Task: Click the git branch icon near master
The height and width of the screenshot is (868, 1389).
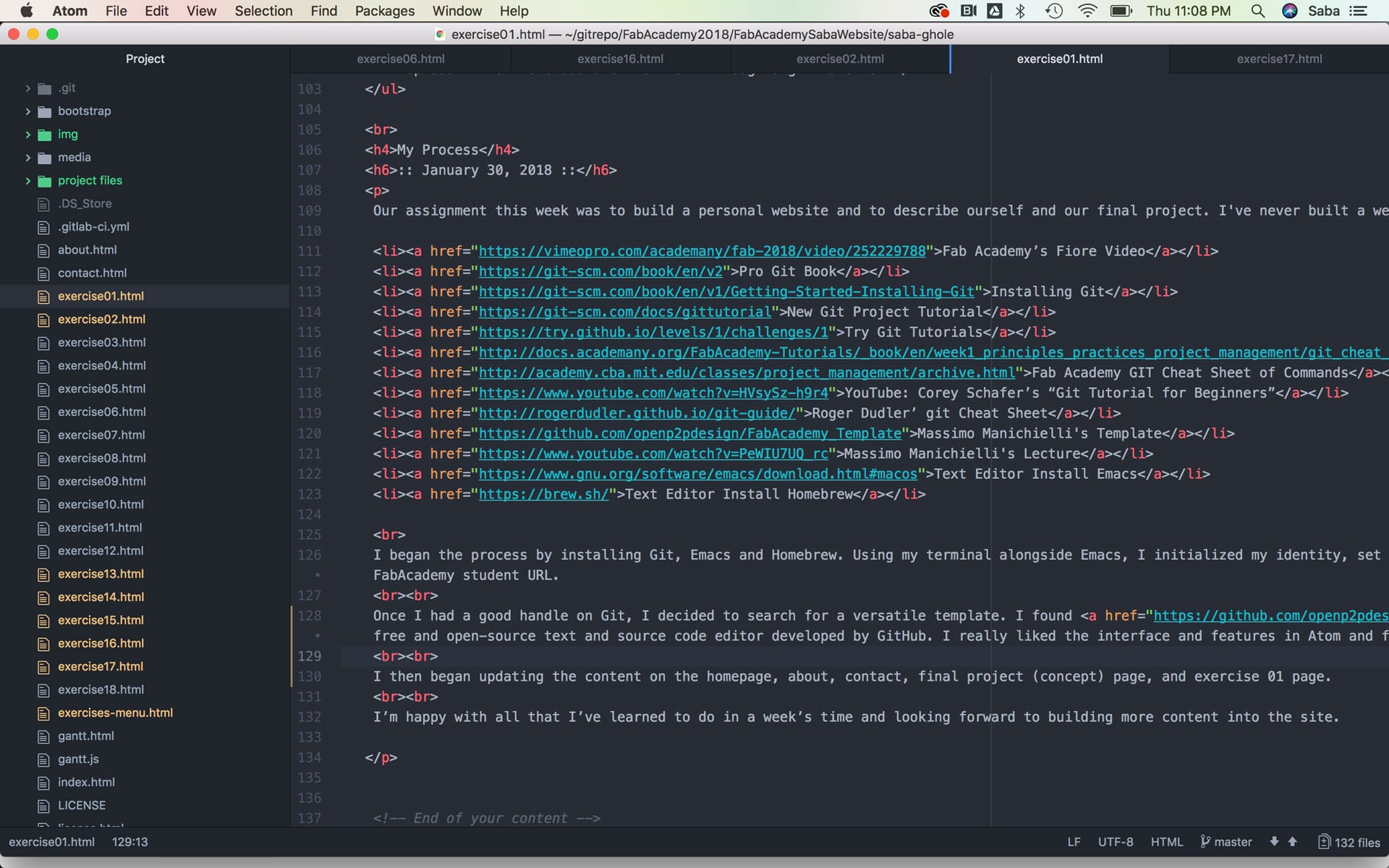Action: 1205,842
